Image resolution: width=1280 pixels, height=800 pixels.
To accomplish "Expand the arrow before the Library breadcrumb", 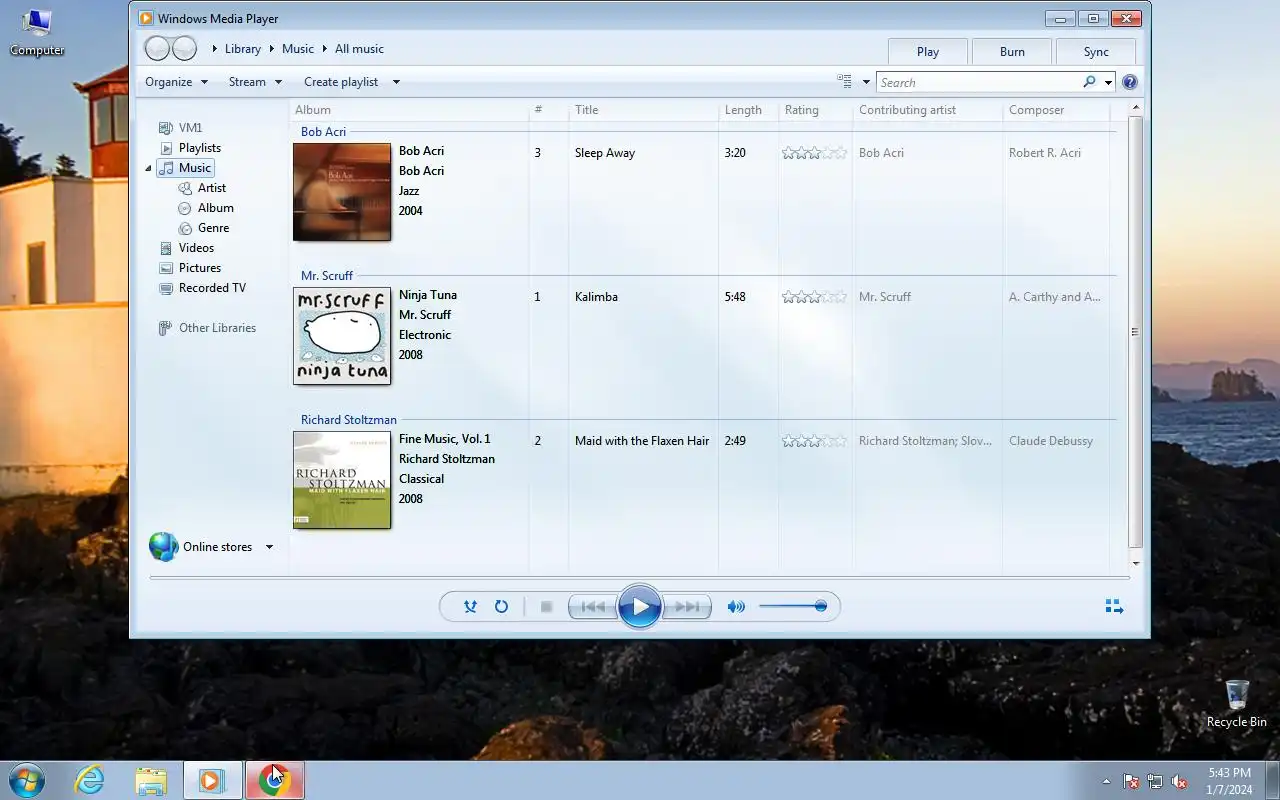I will point(214,49).
